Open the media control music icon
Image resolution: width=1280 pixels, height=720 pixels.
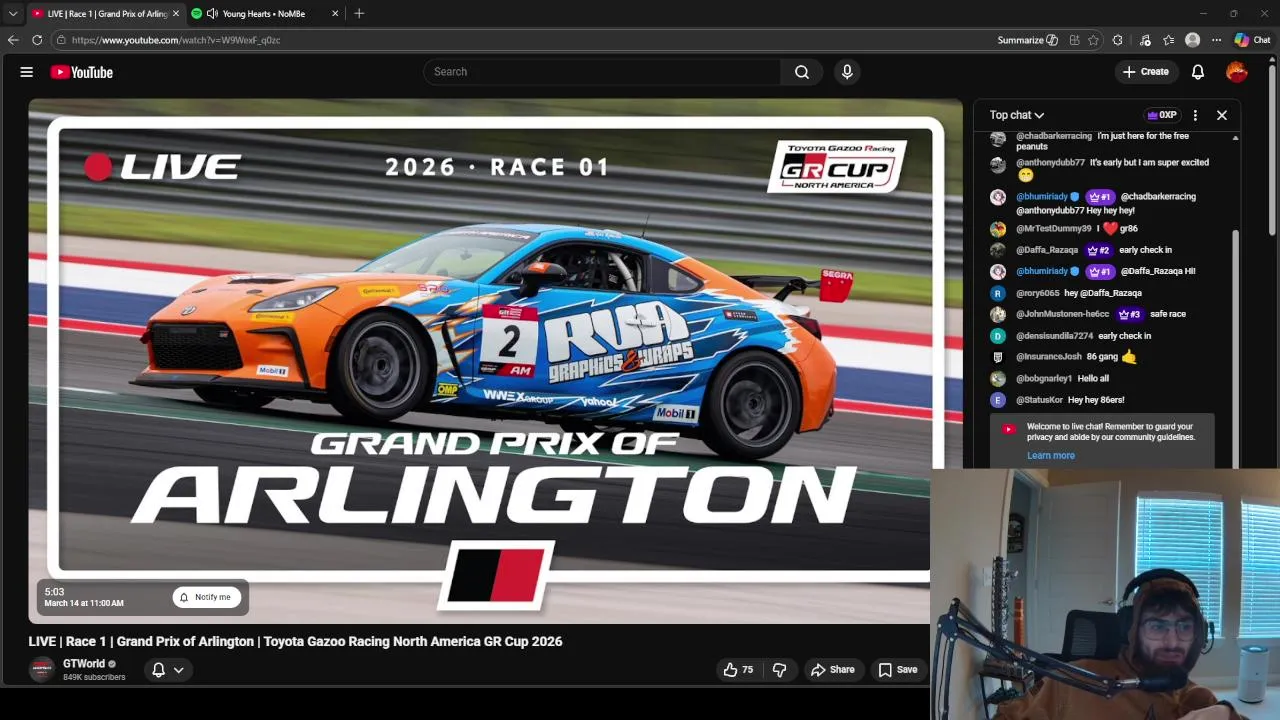pyautogui.click(x=1145, y=40)
